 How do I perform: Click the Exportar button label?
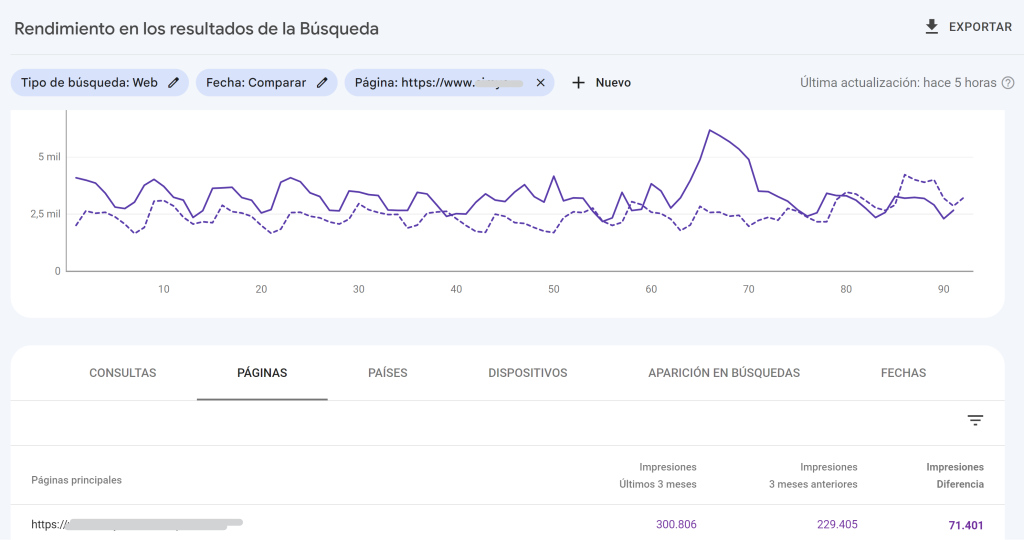[980, 27]
